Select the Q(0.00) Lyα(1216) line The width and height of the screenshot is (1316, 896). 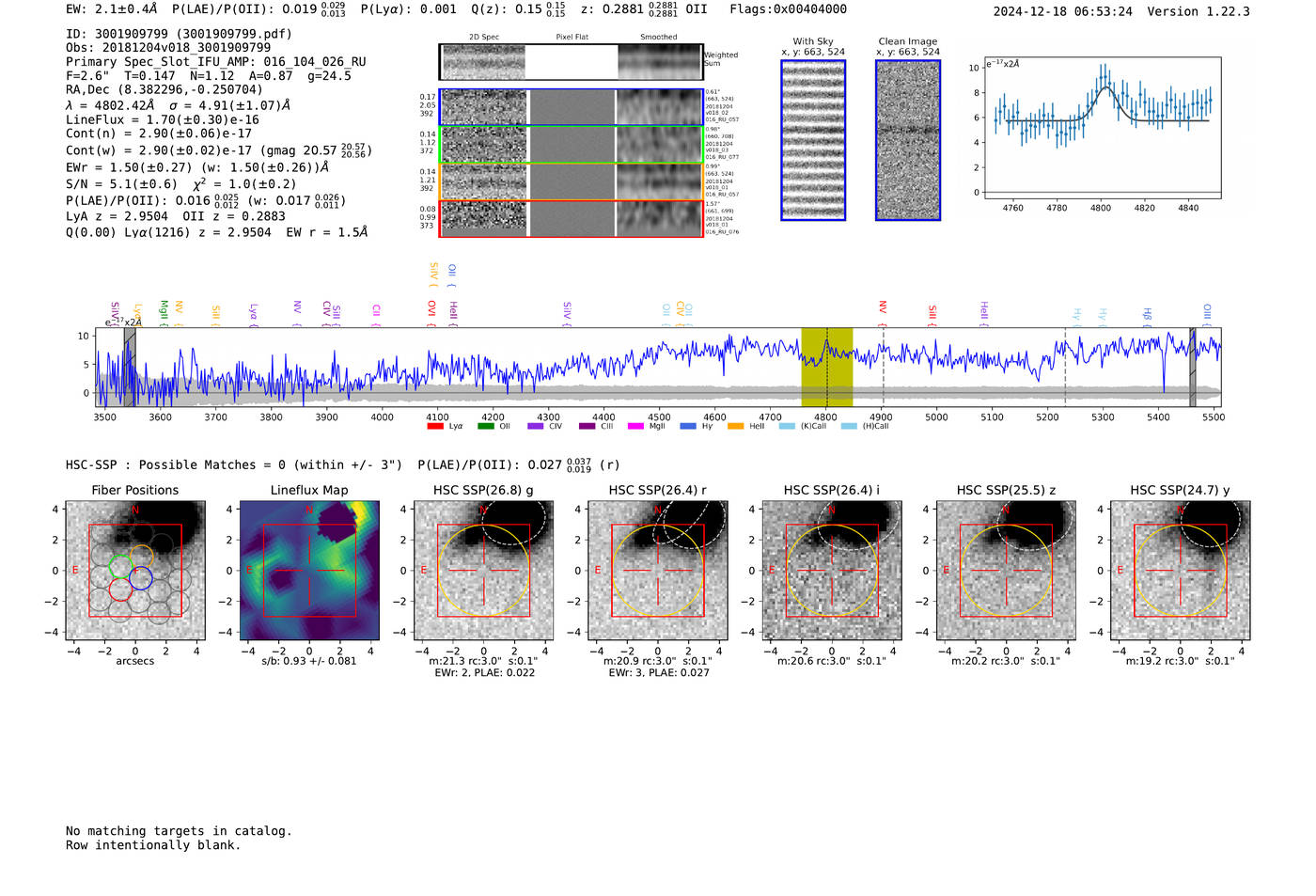point(217,232)
